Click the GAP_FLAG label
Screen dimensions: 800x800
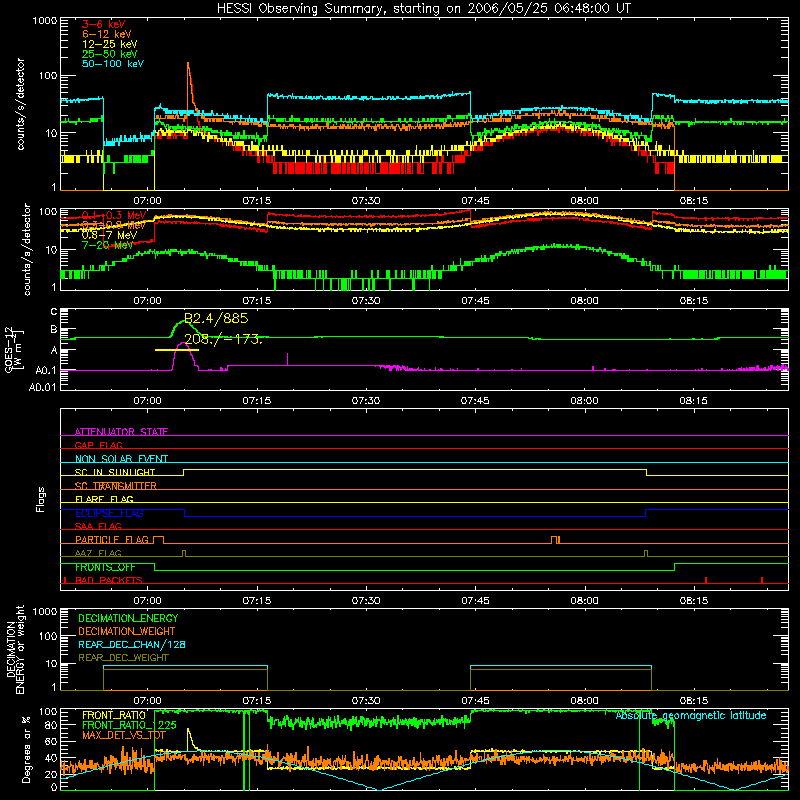(98, 445)
